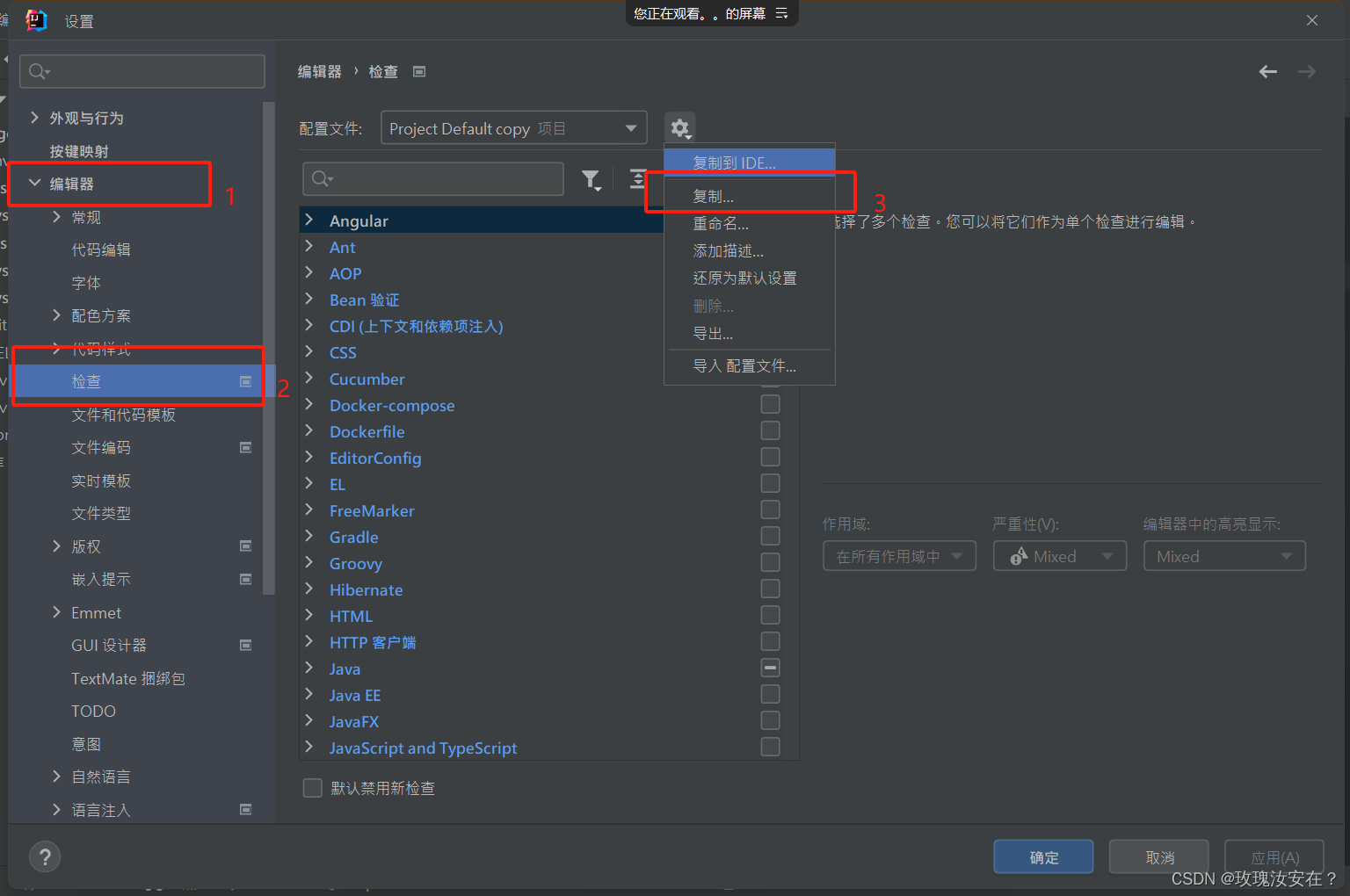
Task: Click the settings search input field
Action: pos(142,71)
